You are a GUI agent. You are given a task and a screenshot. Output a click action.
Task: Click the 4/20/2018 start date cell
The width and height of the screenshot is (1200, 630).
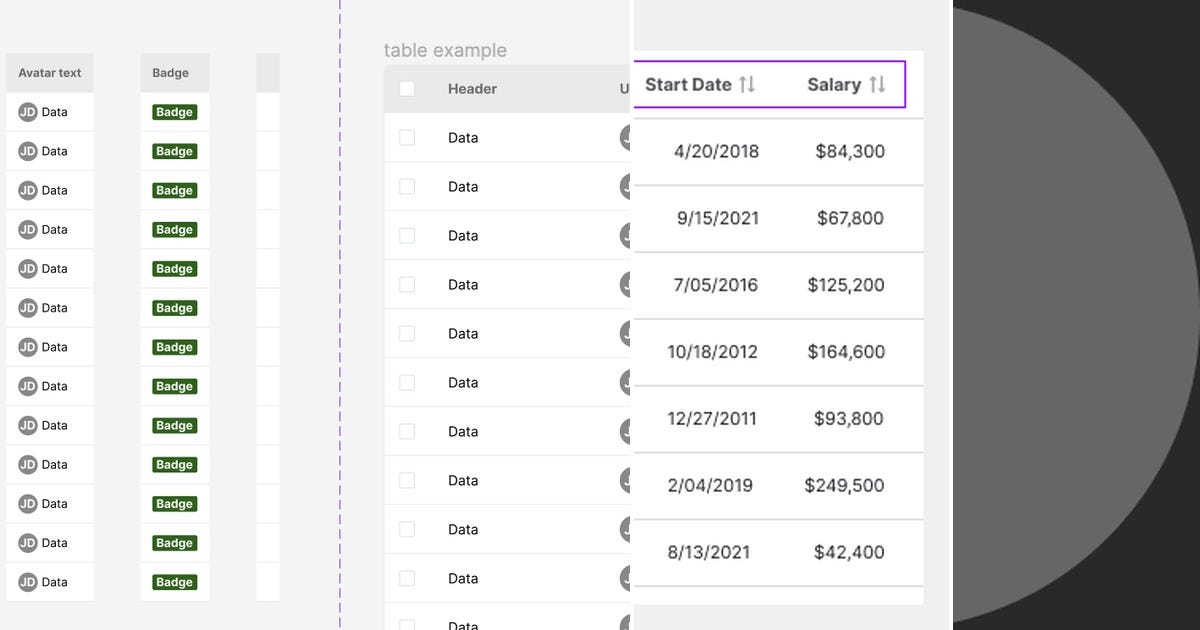pos(715,151)
